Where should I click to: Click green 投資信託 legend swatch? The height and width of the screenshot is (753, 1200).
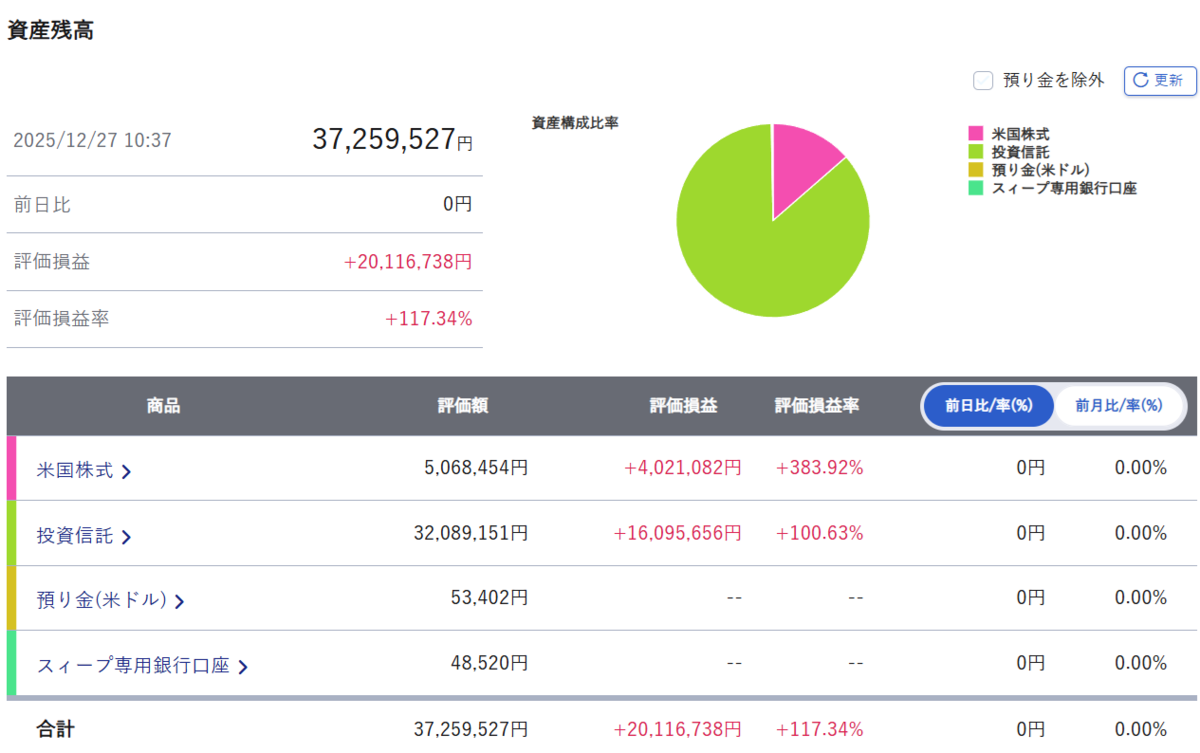976,152
